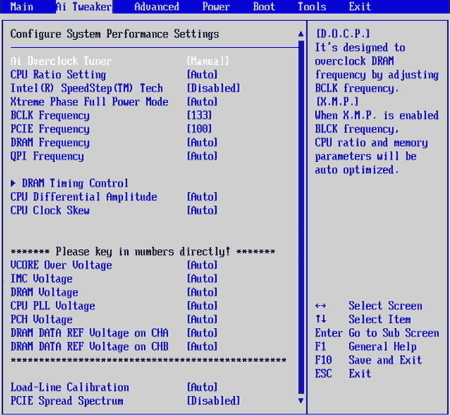Image resolution: width=450 pixels, height=416 pixels.
Task: Select the QPI Frequency label
Action: point(47,156)
